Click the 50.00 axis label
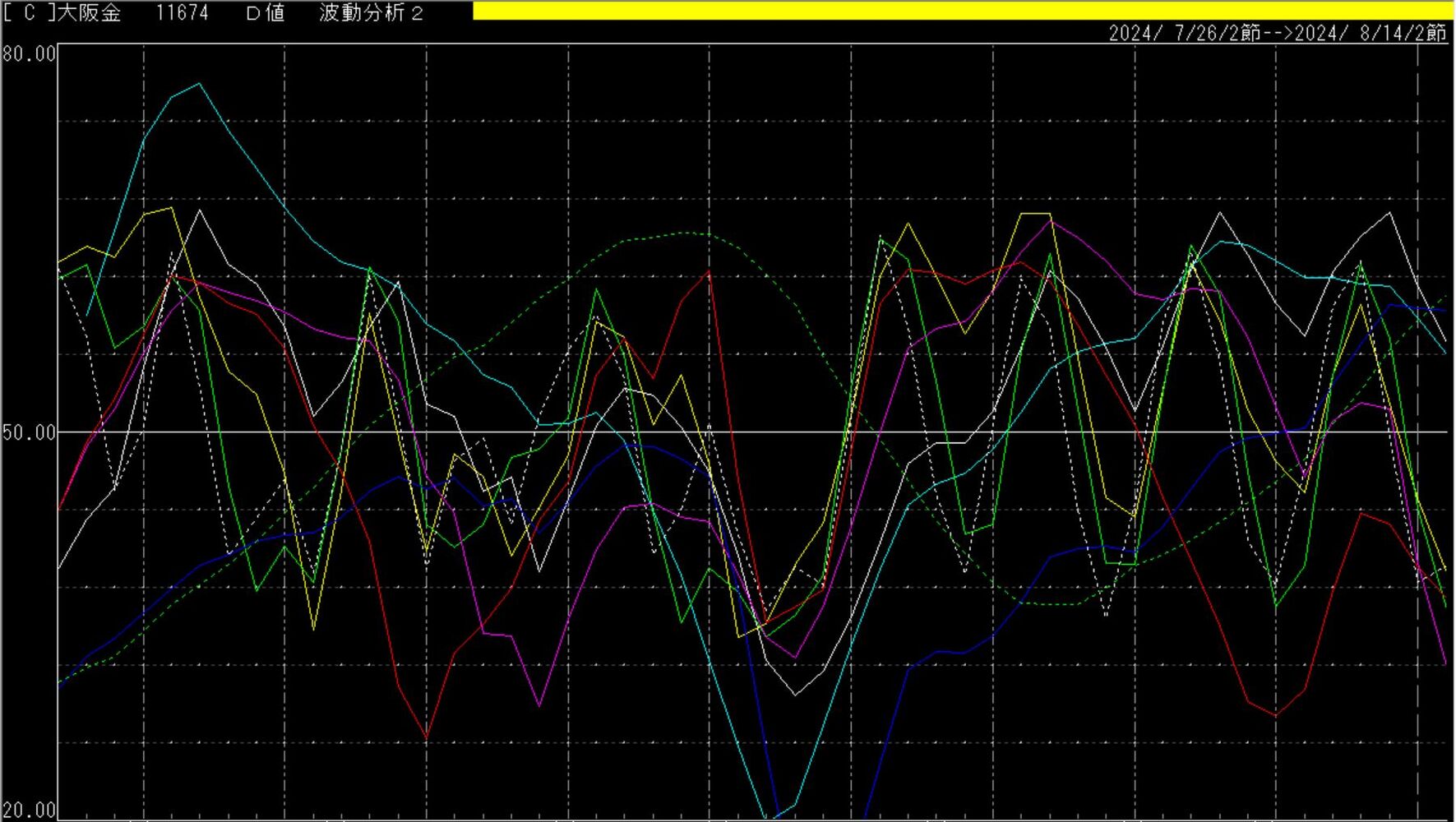This screenshot has width=1456, height=822. [x=30, y=432]
